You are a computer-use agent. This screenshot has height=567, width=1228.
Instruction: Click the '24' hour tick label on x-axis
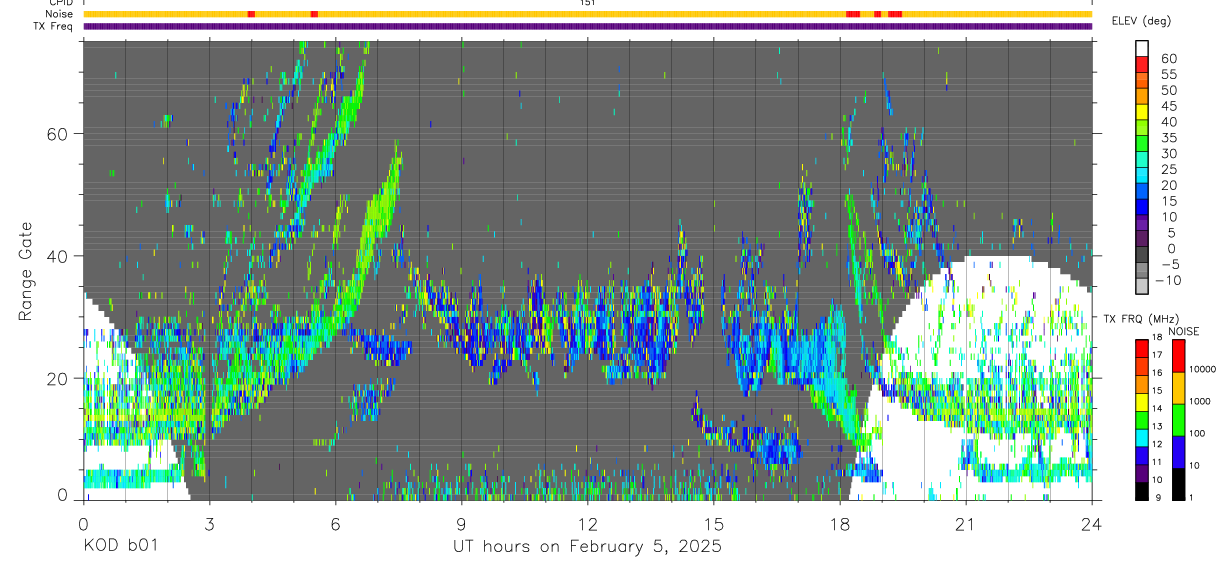click(1091, 524)
